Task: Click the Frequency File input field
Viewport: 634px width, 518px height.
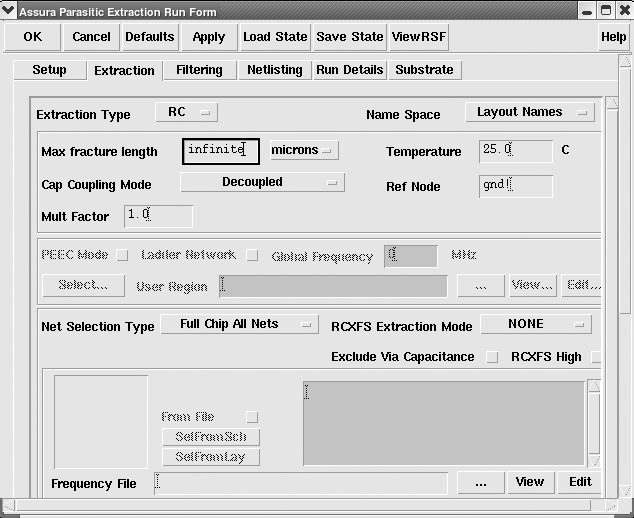Action: [x=301, y=483]
